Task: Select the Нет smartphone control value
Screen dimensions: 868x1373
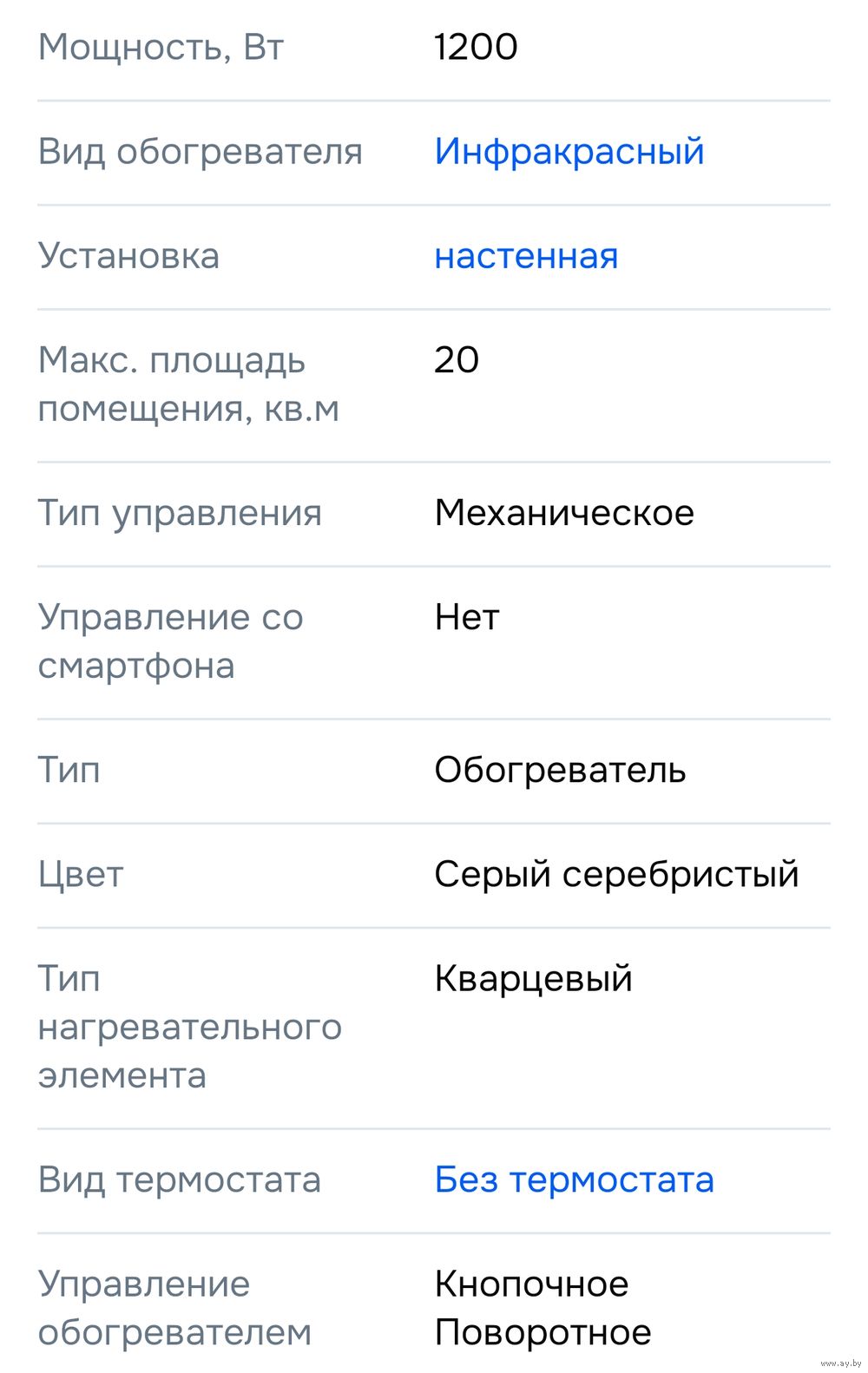Action: [467, 617]
